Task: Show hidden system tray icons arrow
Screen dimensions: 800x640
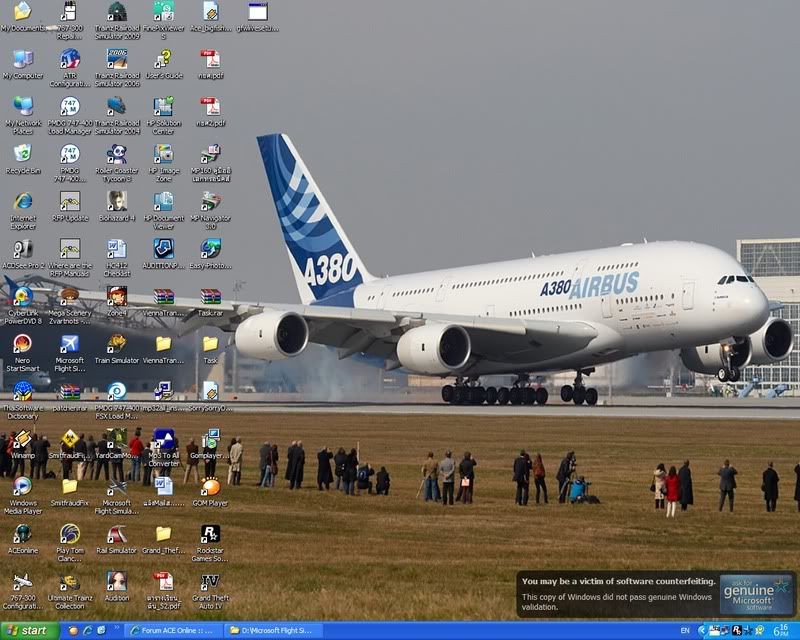Action: coord(702,631)
